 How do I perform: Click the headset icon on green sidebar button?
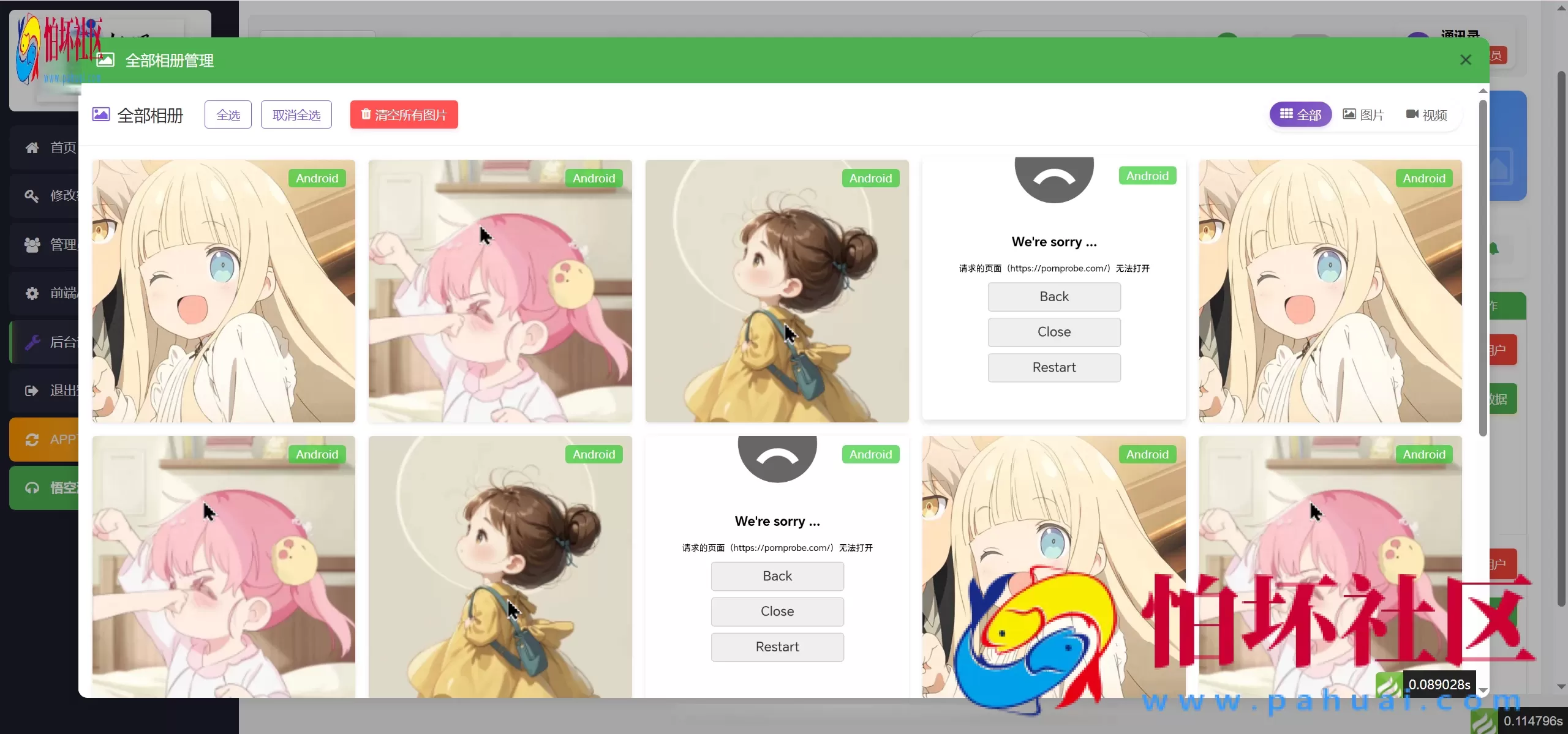tap(32, 488)
